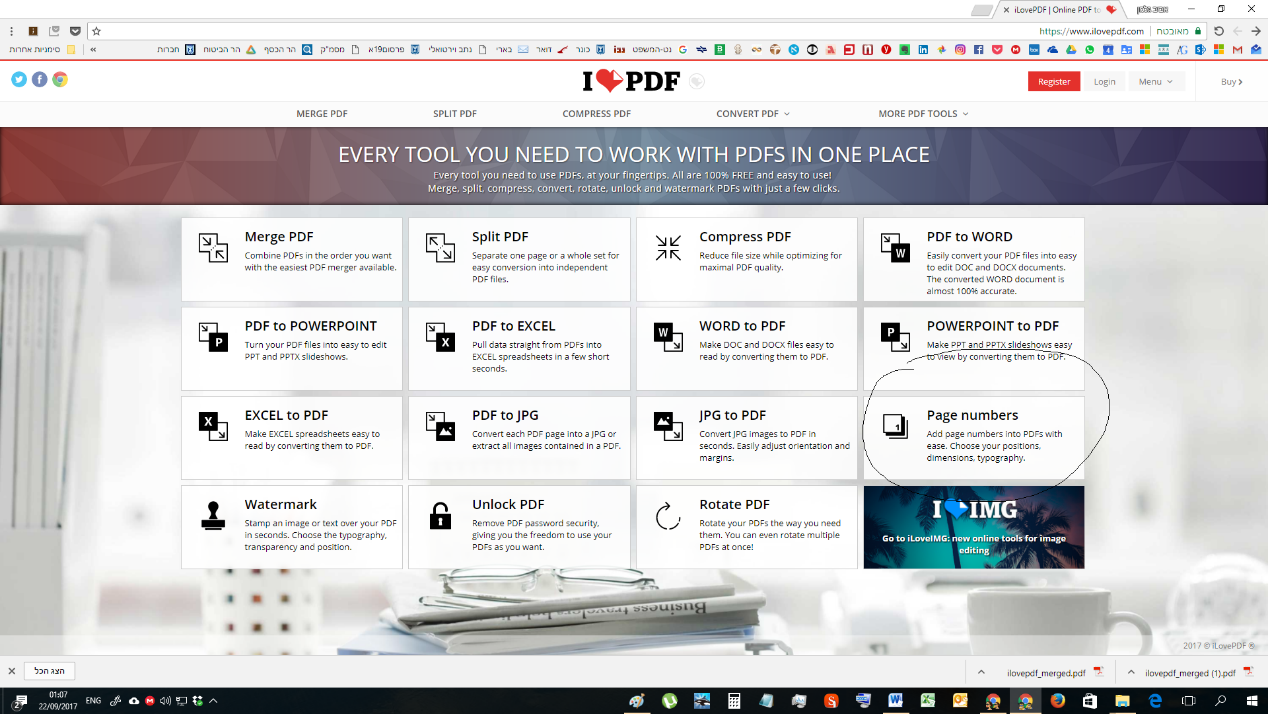Click the Show all downloads button
This screenshot has height=714, width=1268.
[x=49, y=672]
